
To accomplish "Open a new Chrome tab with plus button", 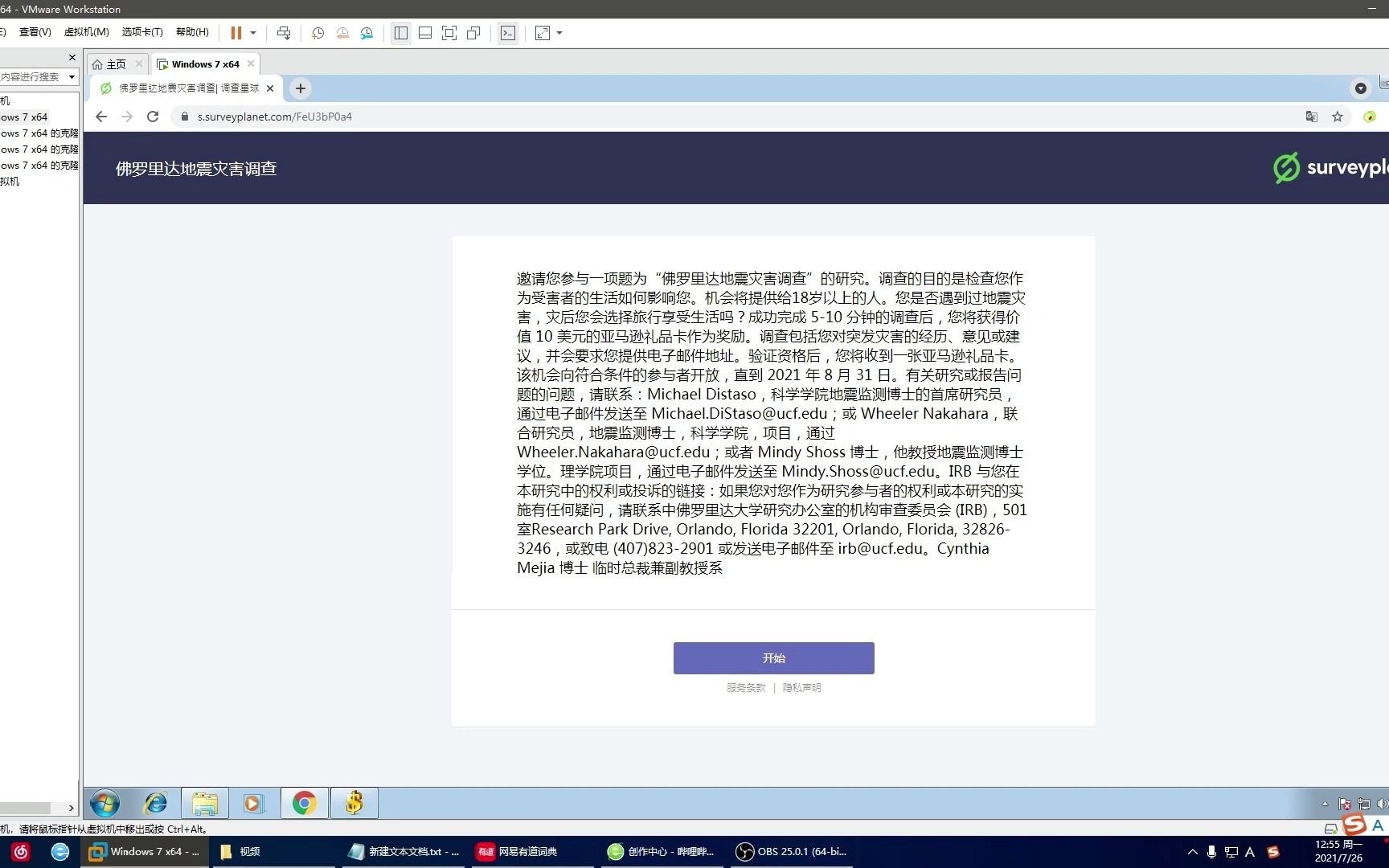I will (301, 88).
